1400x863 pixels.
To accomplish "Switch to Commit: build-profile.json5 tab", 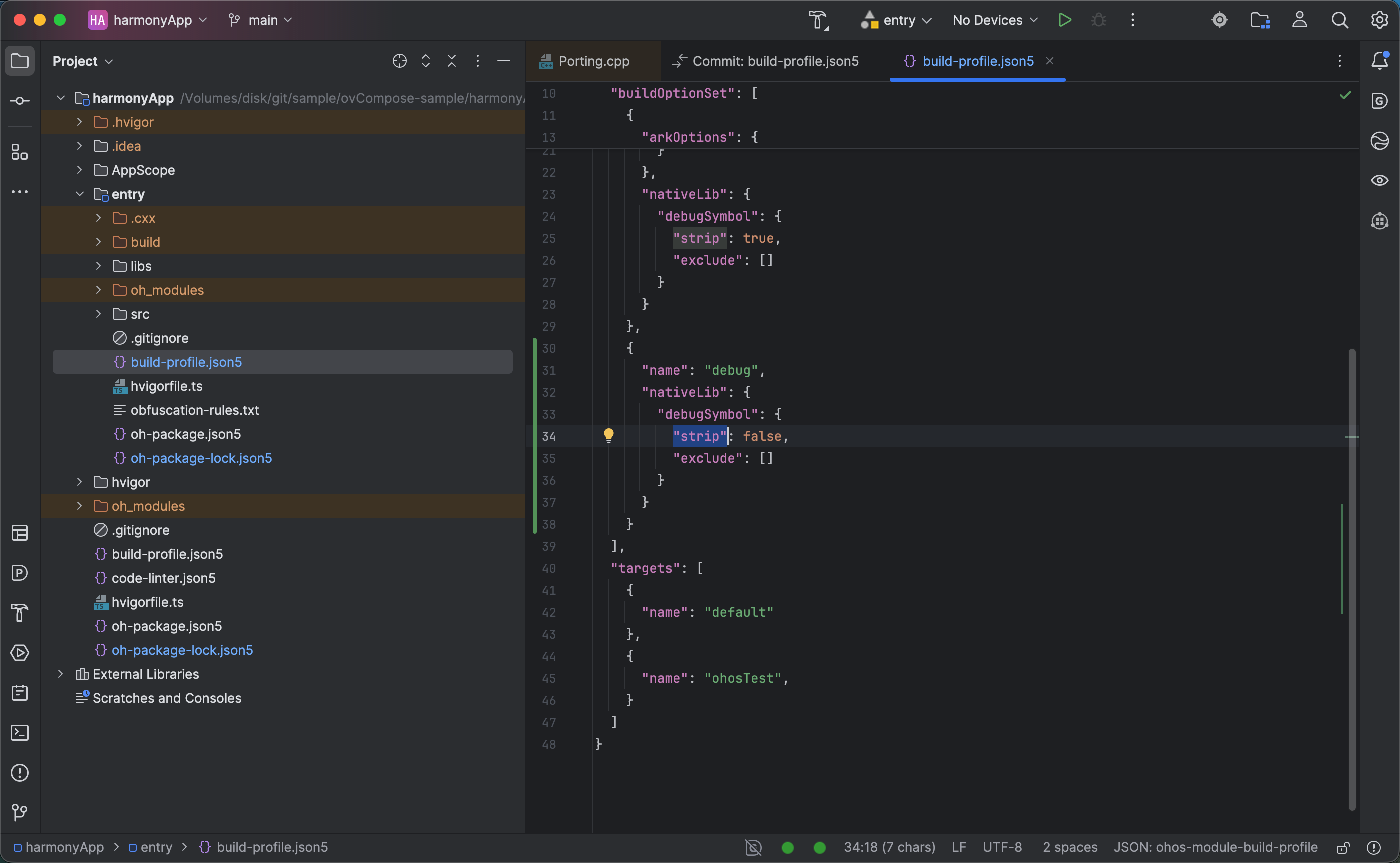I will point(774,61).
